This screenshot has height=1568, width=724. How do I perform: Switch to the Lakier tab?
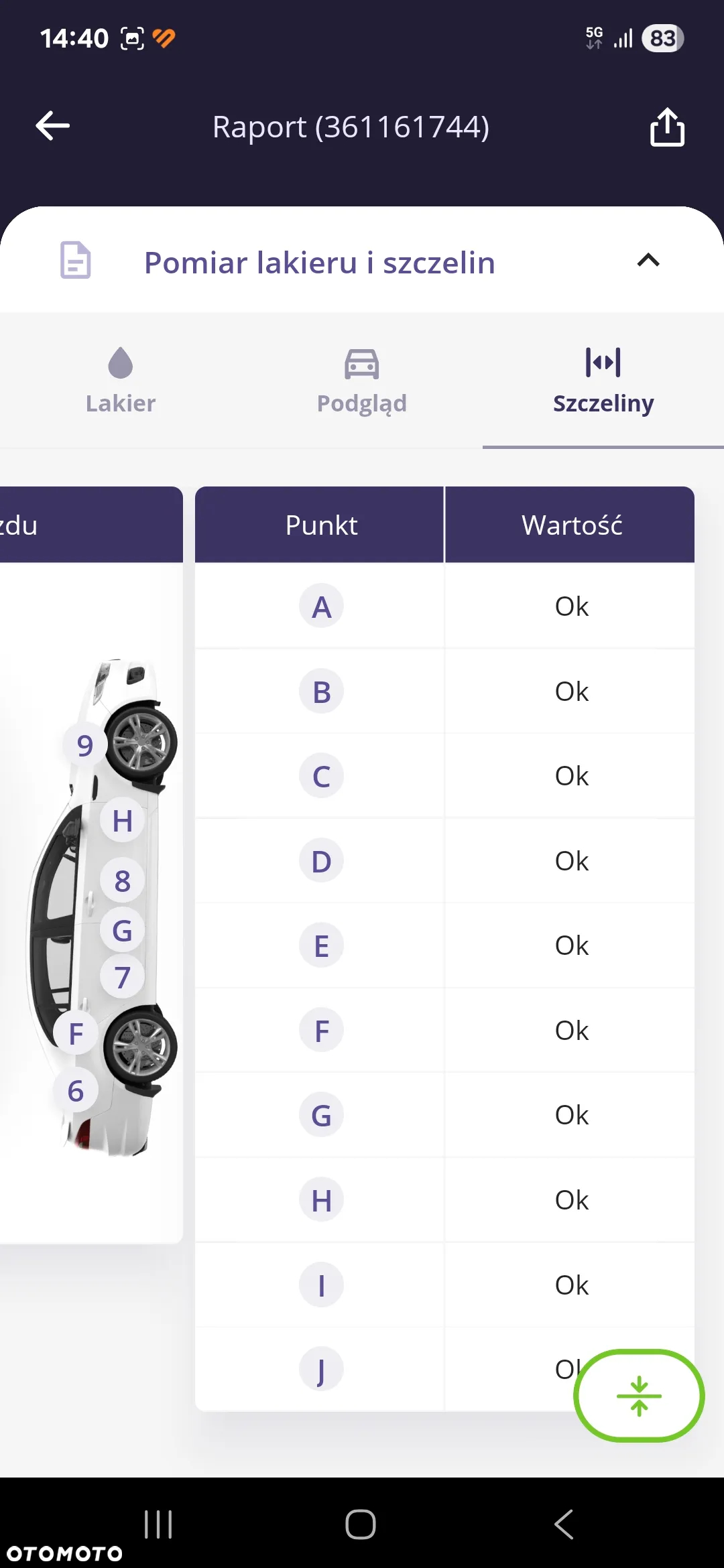[121, 381]
